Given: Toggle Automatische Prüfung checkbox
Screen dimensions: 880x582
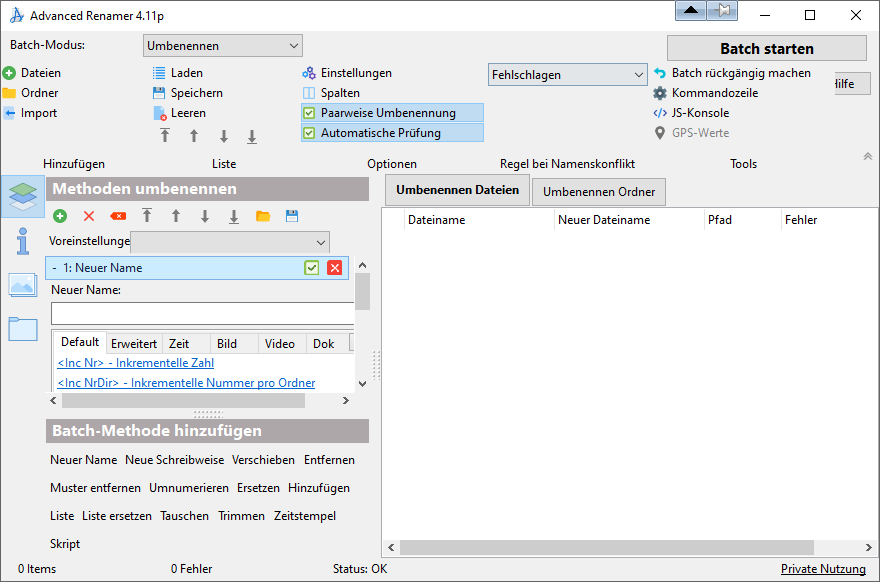Looking at the screenshot, I should (x=309, y=133).
